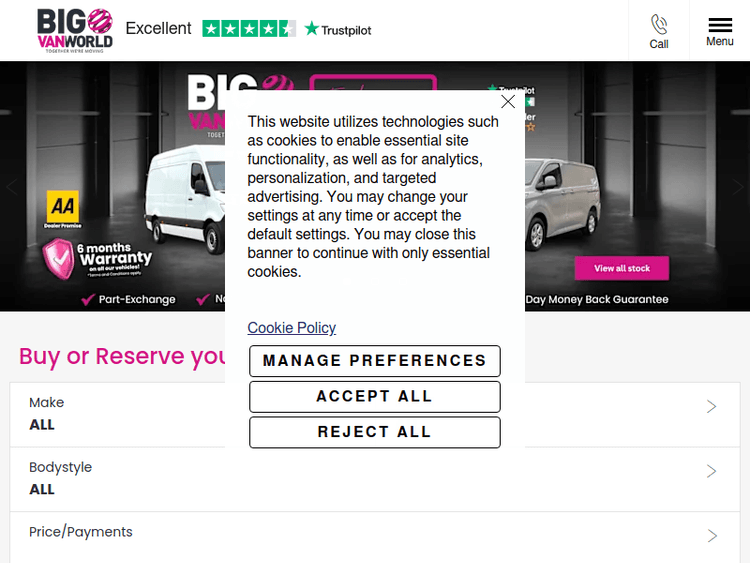Click the Trustpilot star rating
The image size is (750, 563).
point(249,29)
